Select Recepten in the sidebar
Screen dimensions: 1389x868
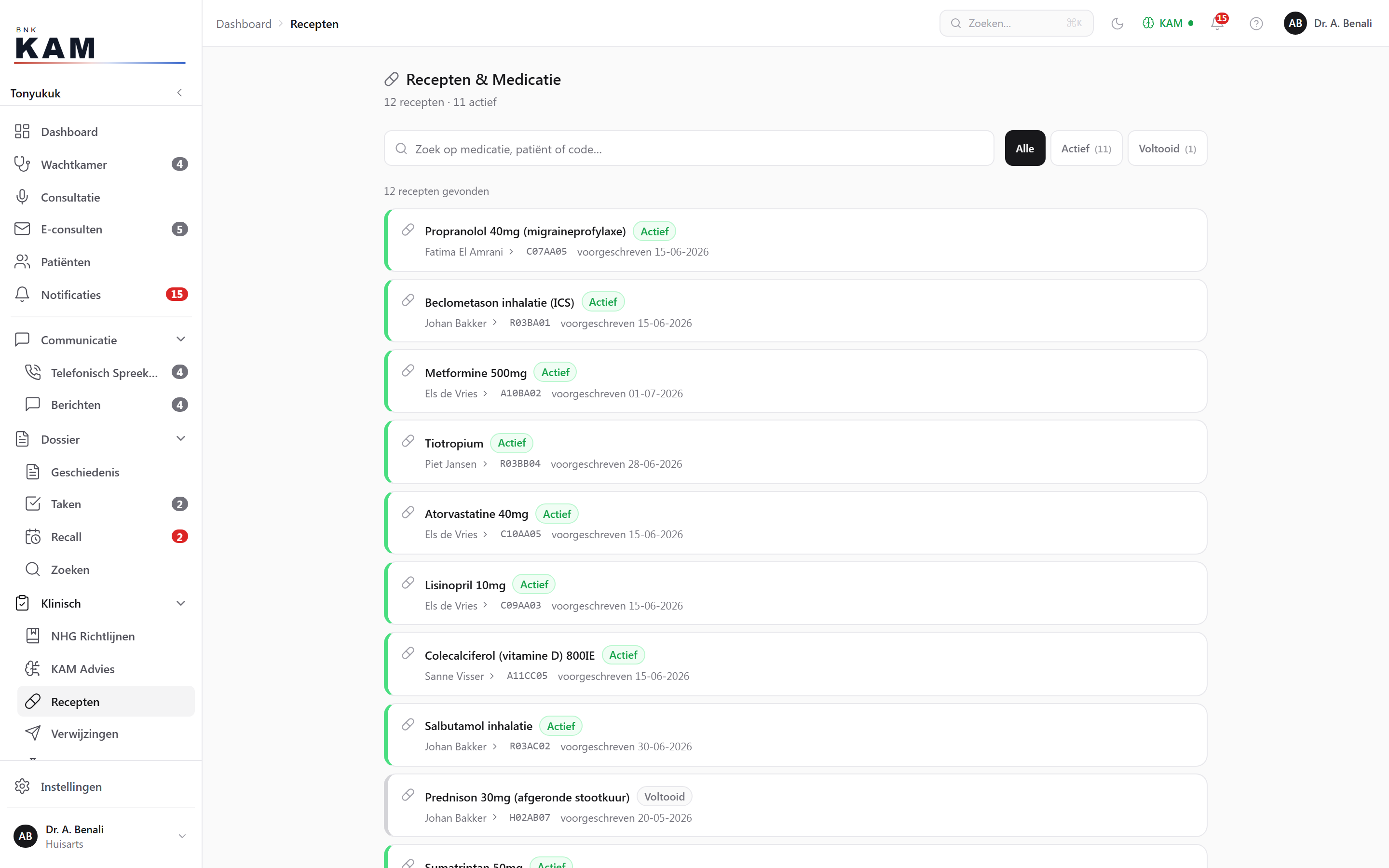point(106,702)
